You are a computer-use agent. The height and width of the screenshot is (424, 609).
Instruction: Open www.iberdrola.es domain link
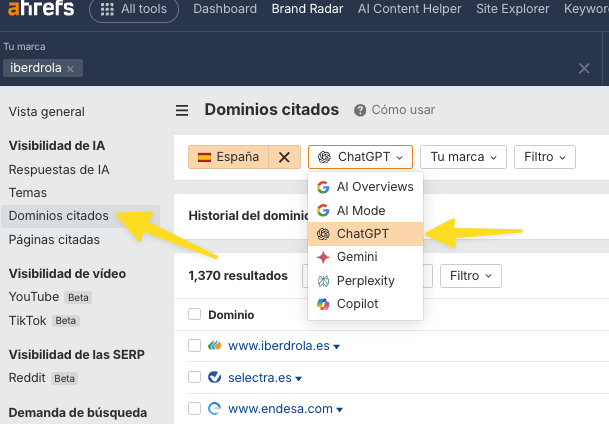[279, 346]
